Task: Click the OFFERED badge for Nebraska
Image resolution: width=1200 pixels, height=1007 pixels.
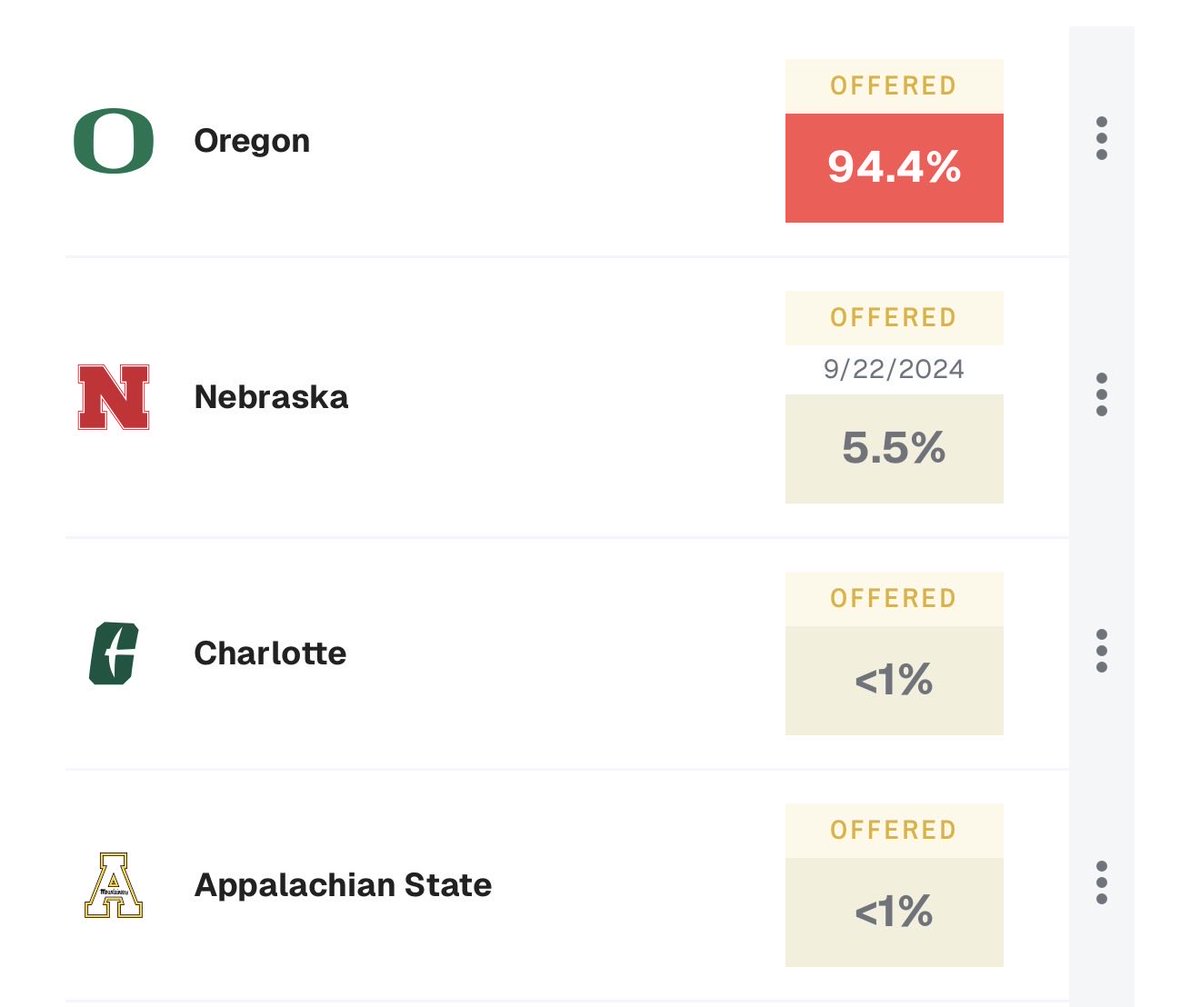Action: click(x=894, y=318)
